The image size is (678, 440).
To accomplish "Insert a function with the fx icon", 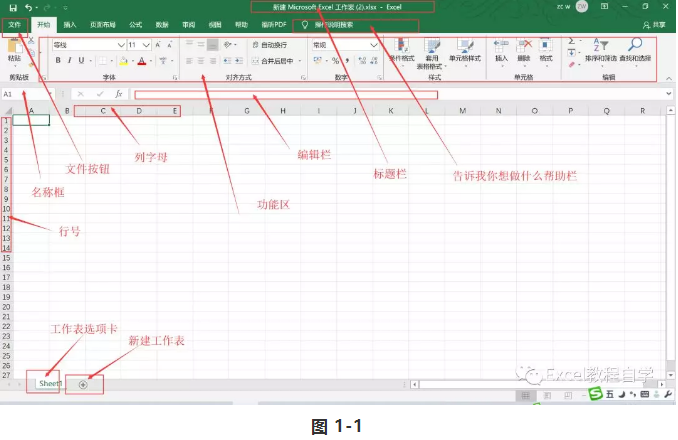I will click(118, 94).
